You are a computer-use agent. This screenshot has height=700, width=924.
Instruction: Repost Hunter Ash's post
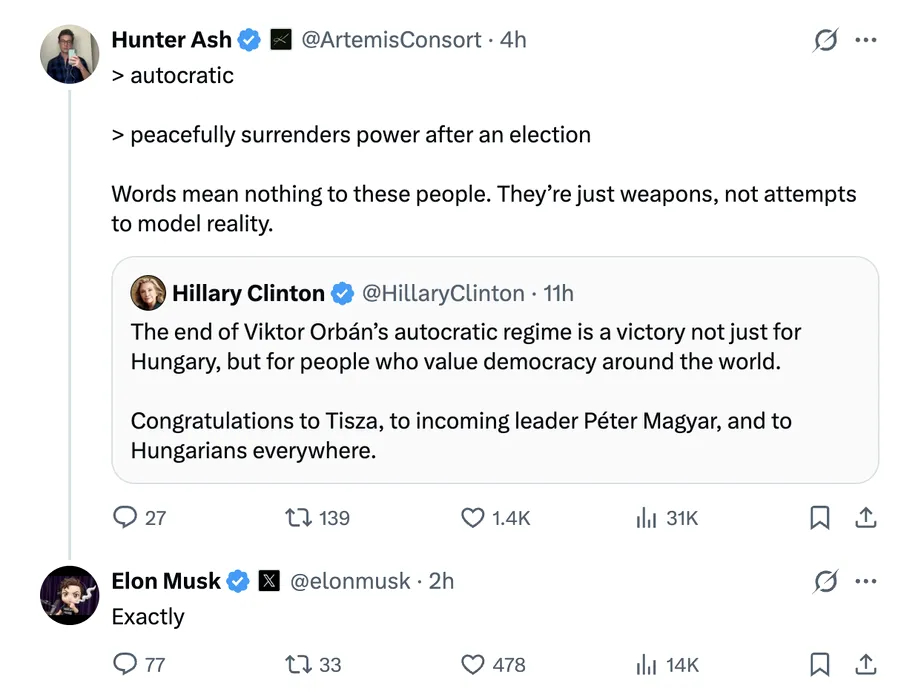[298, 517]
